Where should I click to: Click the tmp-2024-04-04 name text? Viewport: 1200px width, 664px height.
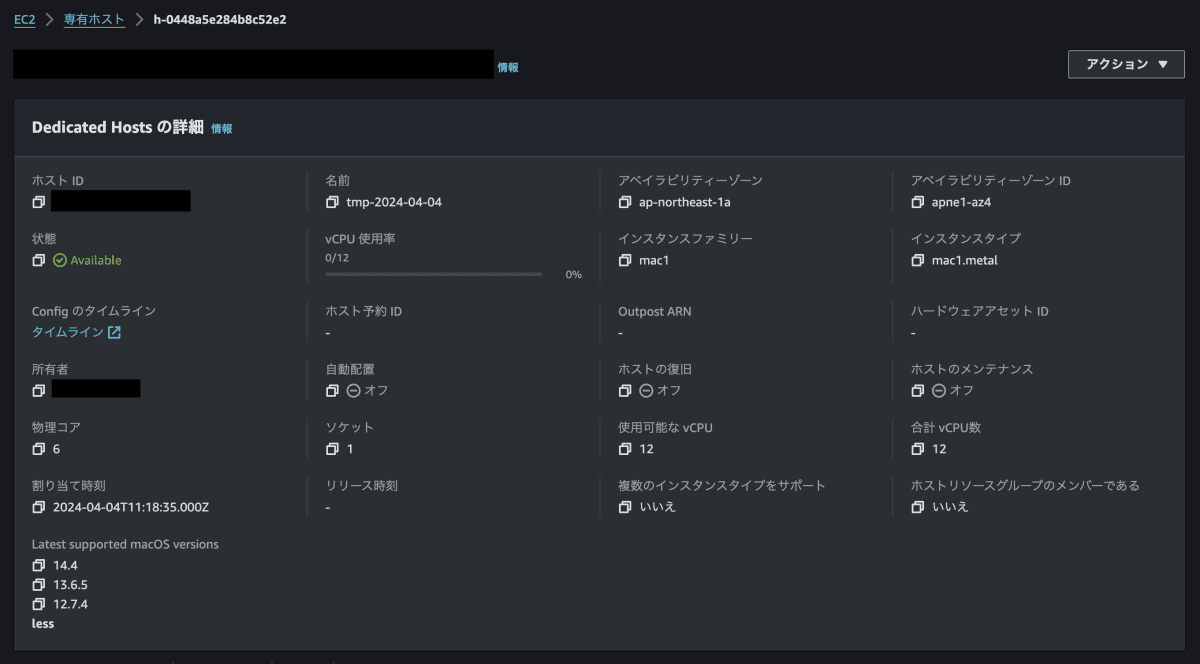pos(394,202)
